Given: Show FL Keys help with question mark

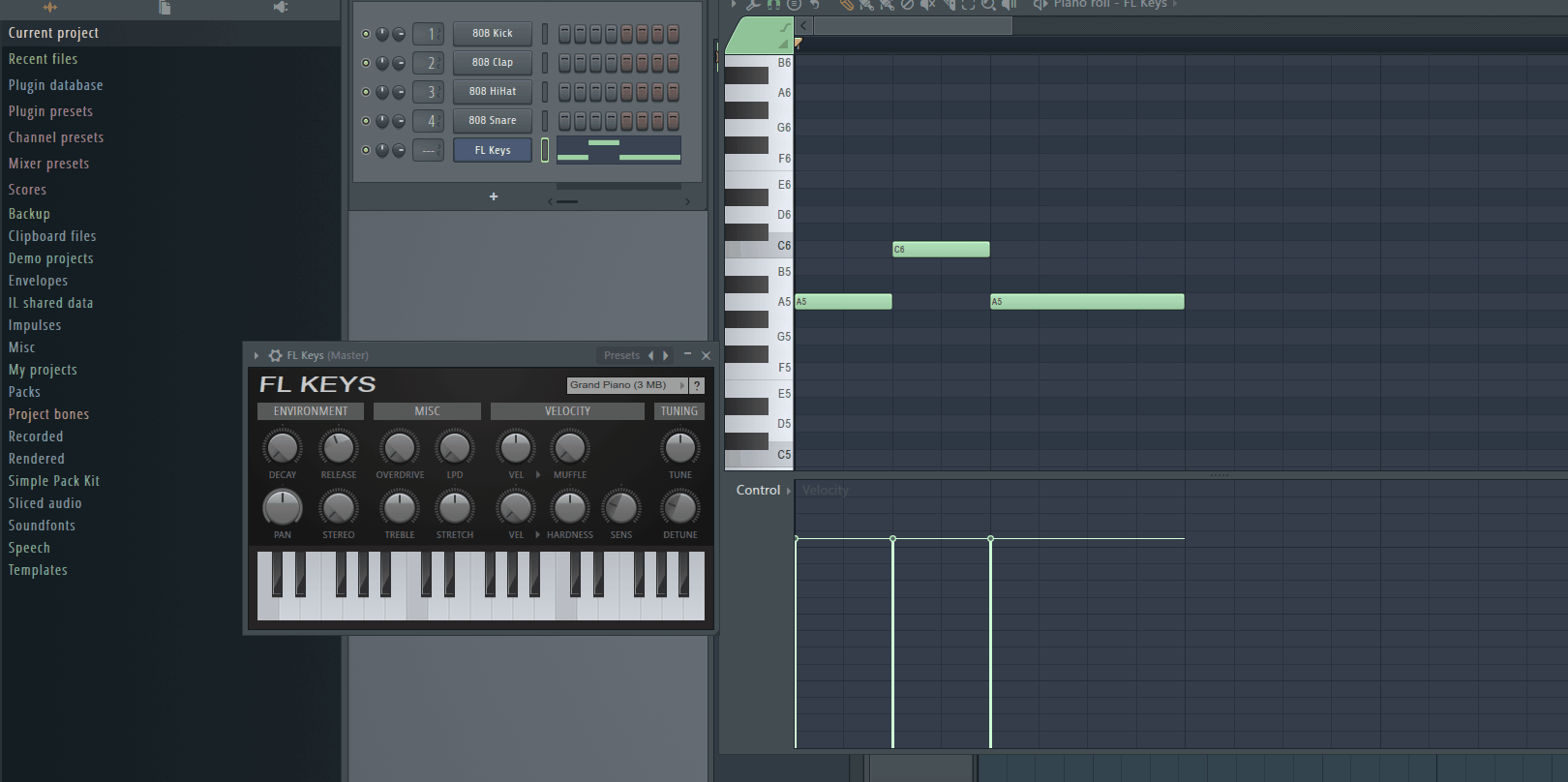Looking at the screenshot, I should pos(697,385).
